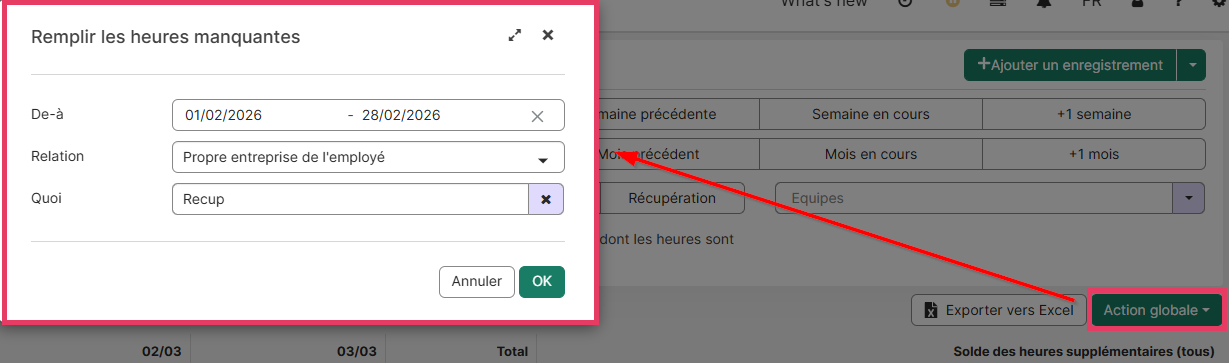Cancel the dialog with Annuler
This screenshot has height=363, width=1229.
click(x=477, y=282)
